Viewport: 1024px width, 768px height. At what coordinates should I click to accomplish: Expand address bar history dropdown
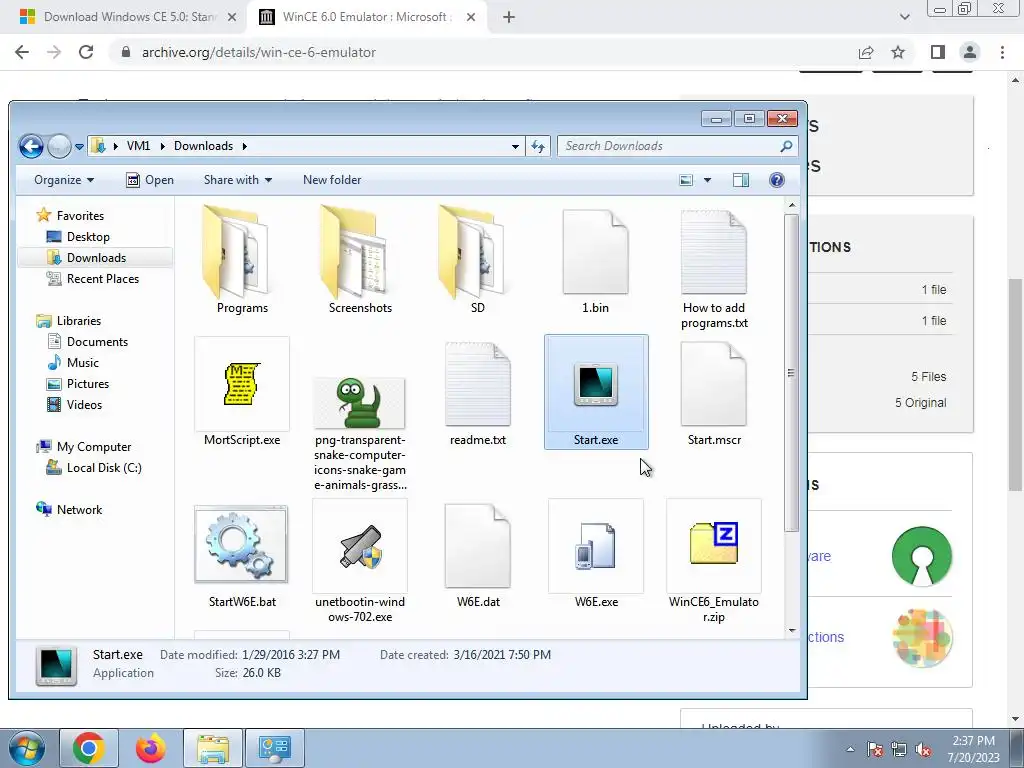(515, 147)
